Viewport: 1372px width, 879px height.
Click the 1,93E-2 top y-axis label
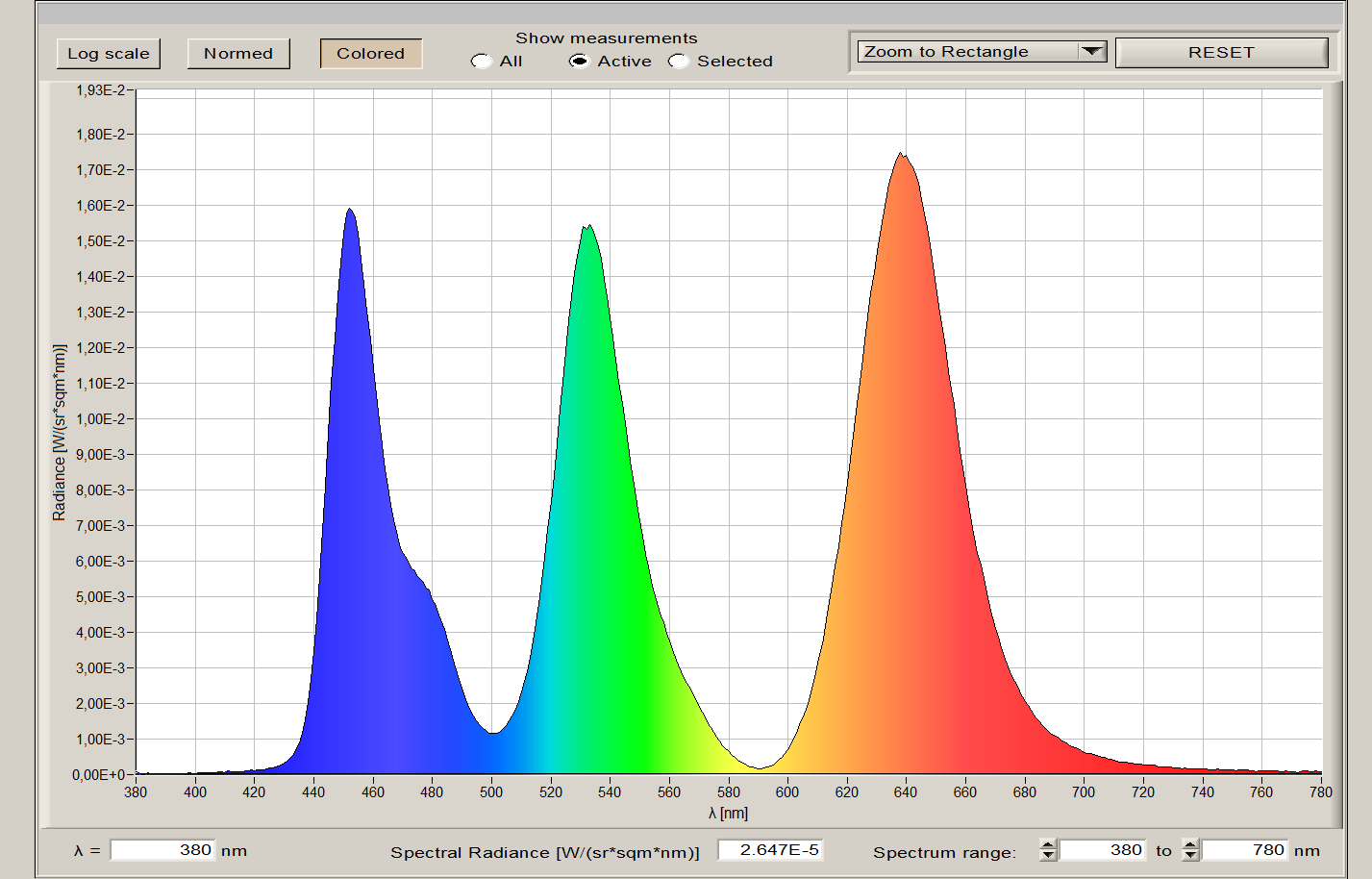click(x=100, y=90)
